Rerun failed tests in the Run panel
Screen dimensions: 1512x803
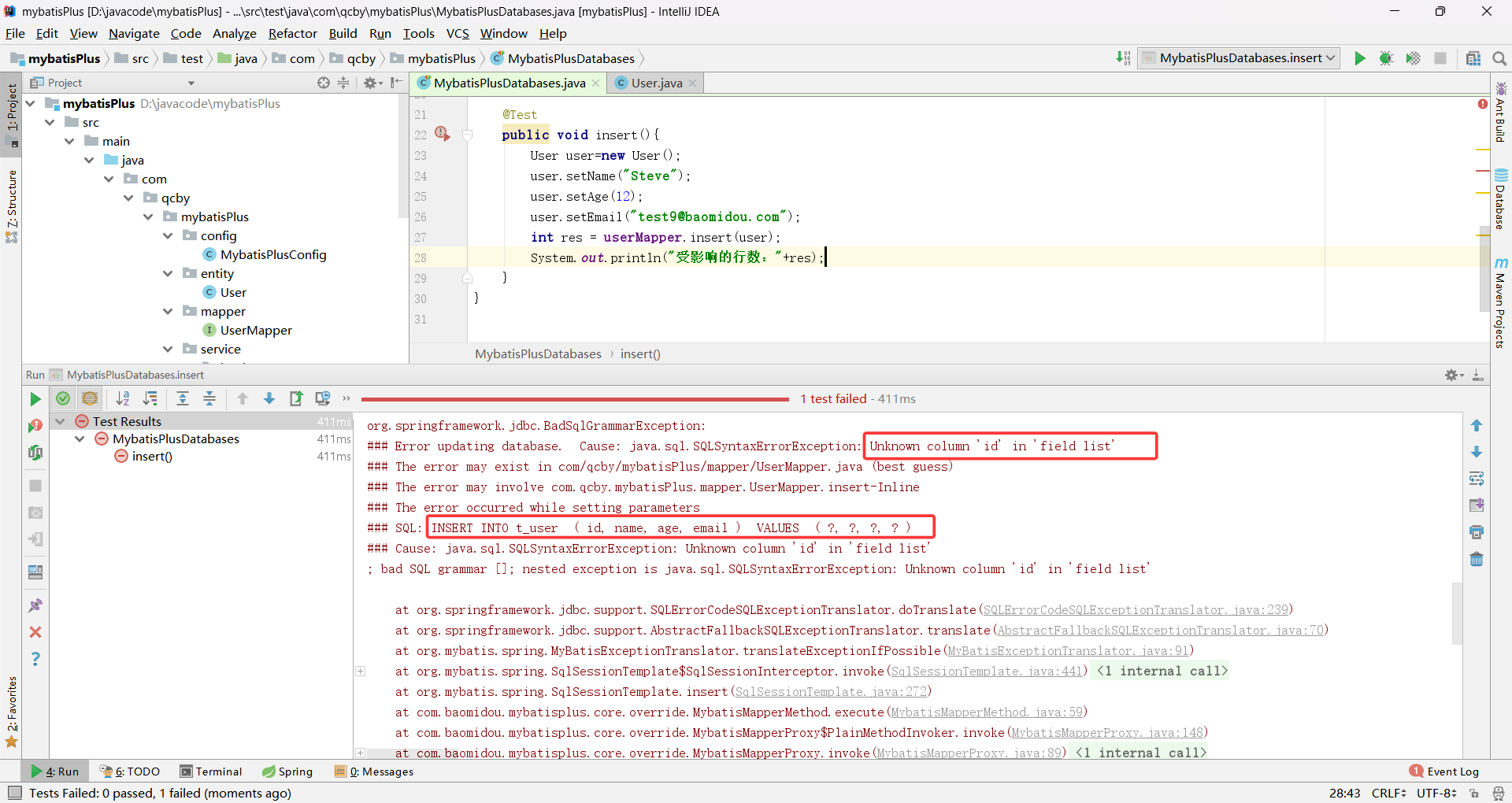click(35, 426)
